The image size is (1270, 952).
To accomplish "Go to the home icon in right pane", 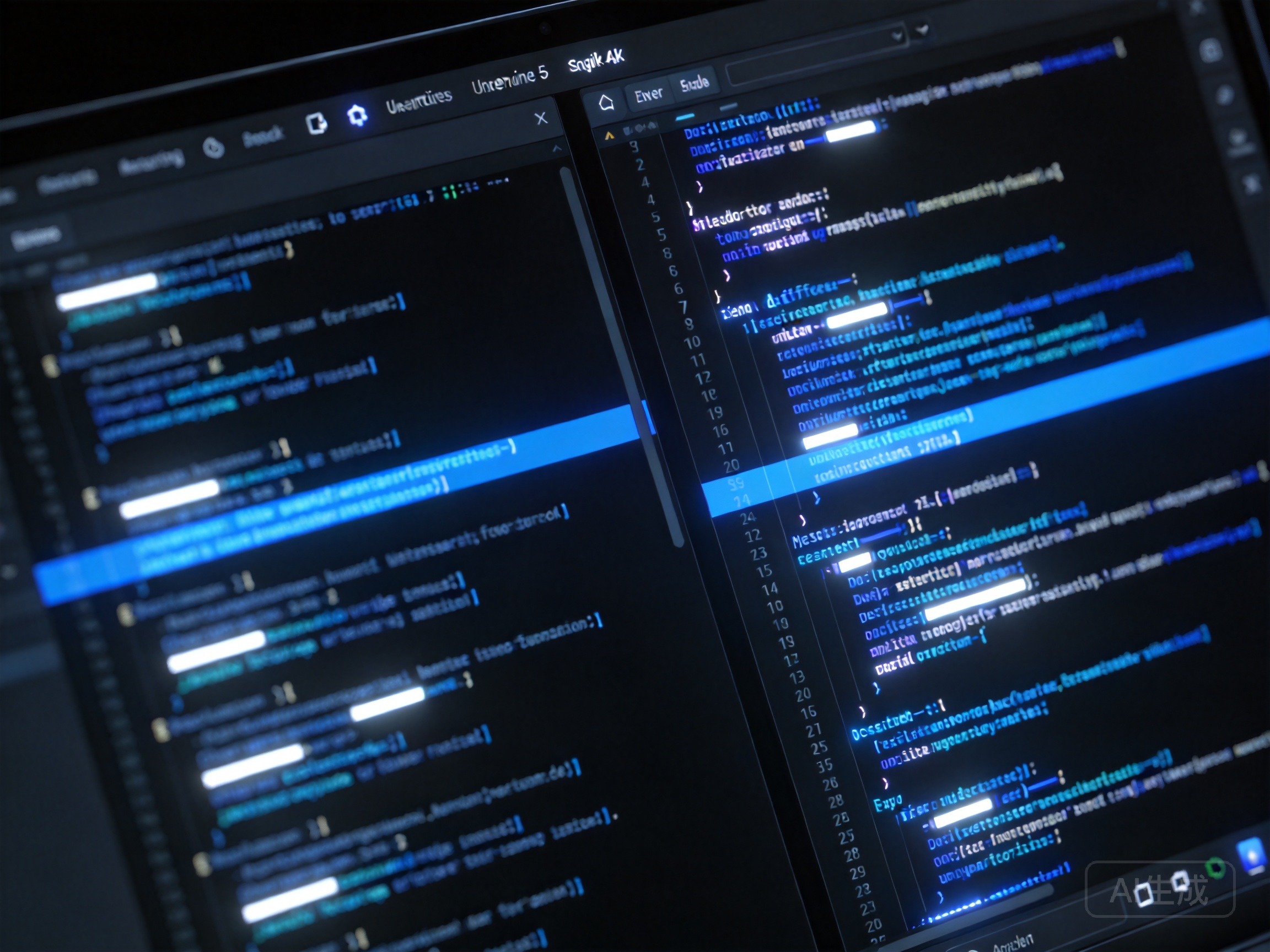I will click(606, 102).
